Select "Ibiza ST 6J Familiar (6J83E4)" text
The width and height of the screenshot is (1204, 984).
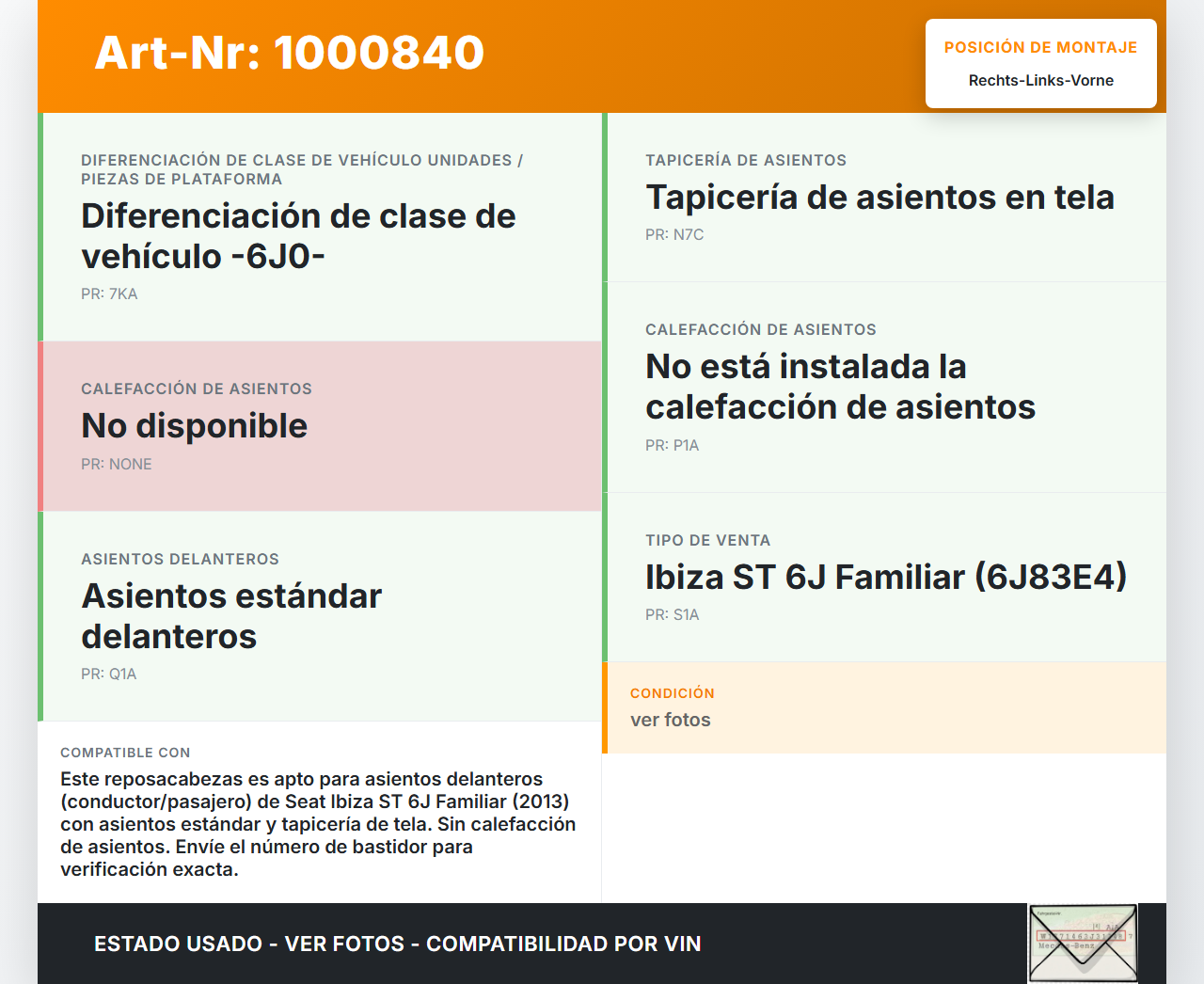point(886,578)
